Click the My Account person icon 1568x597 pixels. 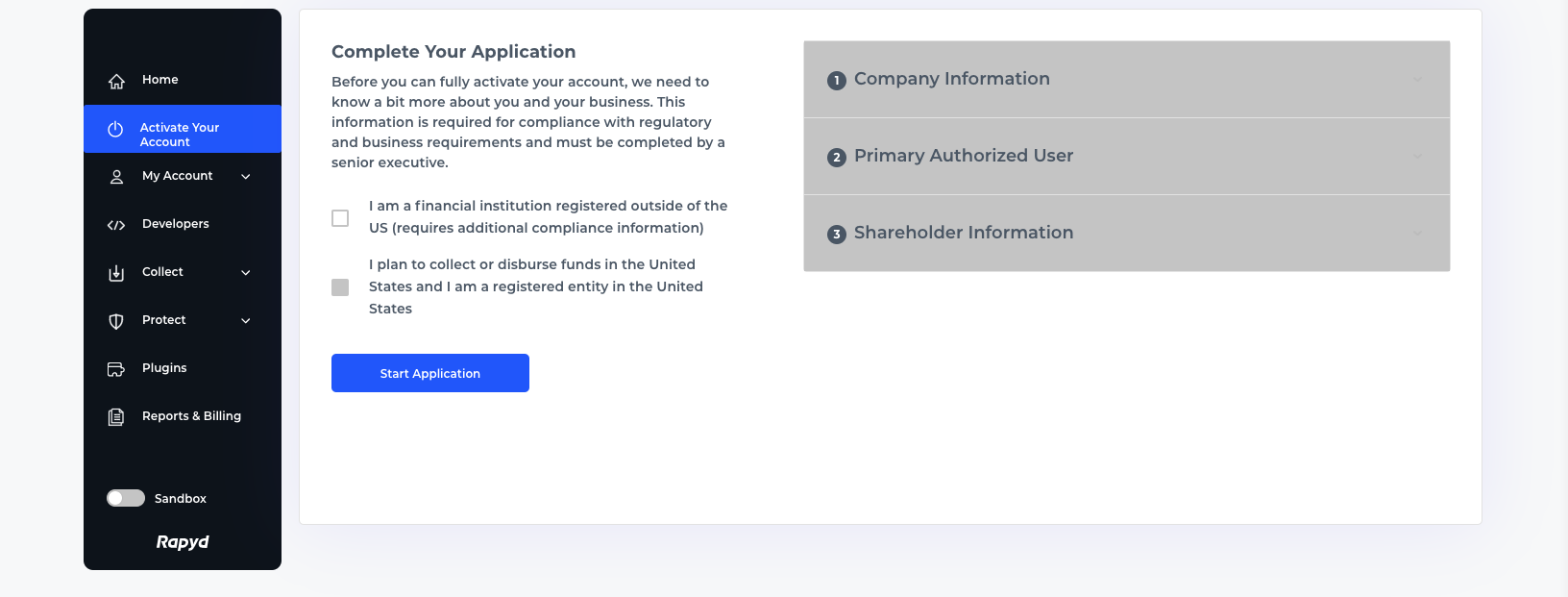point(116,177)
